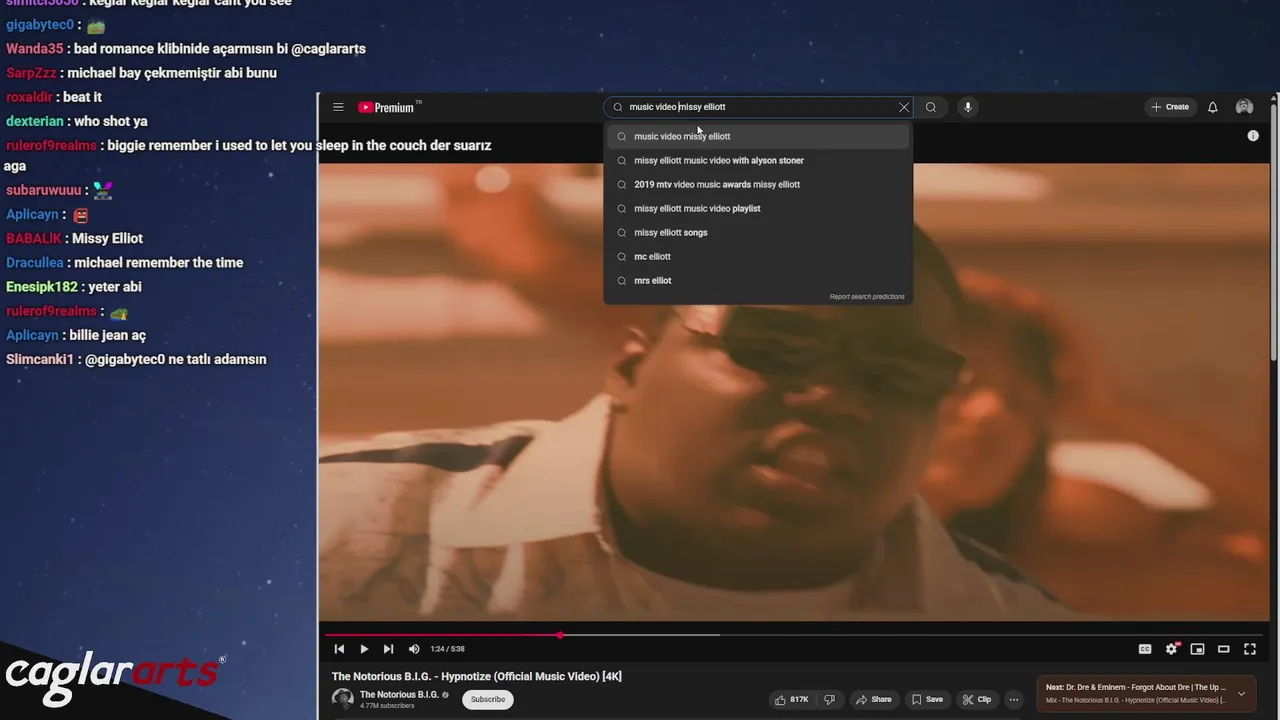
Task: Open the Create button
Action: click(x=1170, y=107)
